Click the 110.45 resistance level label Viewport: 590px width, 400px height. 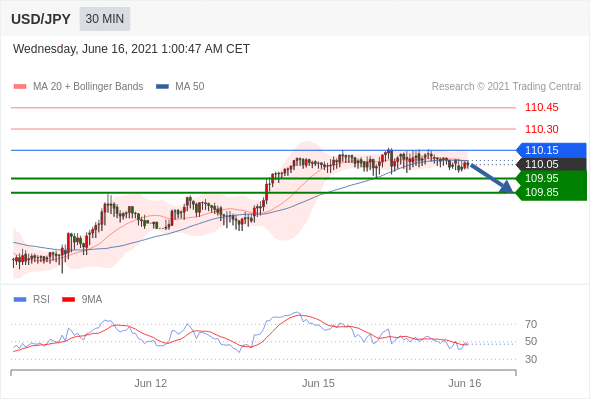(x=541, y=108)
